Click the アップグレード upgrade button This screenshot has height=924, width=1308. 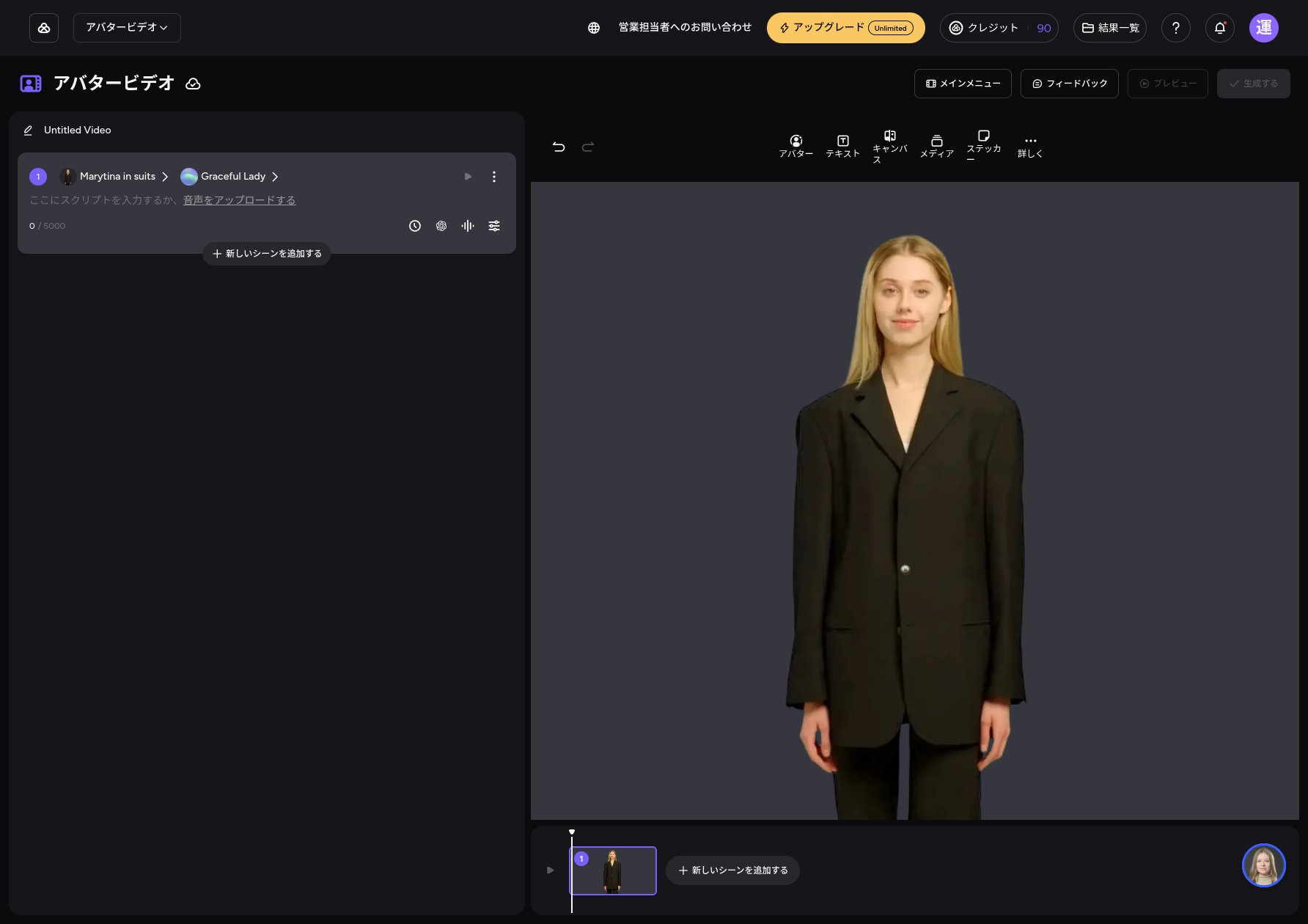point(845,28)
